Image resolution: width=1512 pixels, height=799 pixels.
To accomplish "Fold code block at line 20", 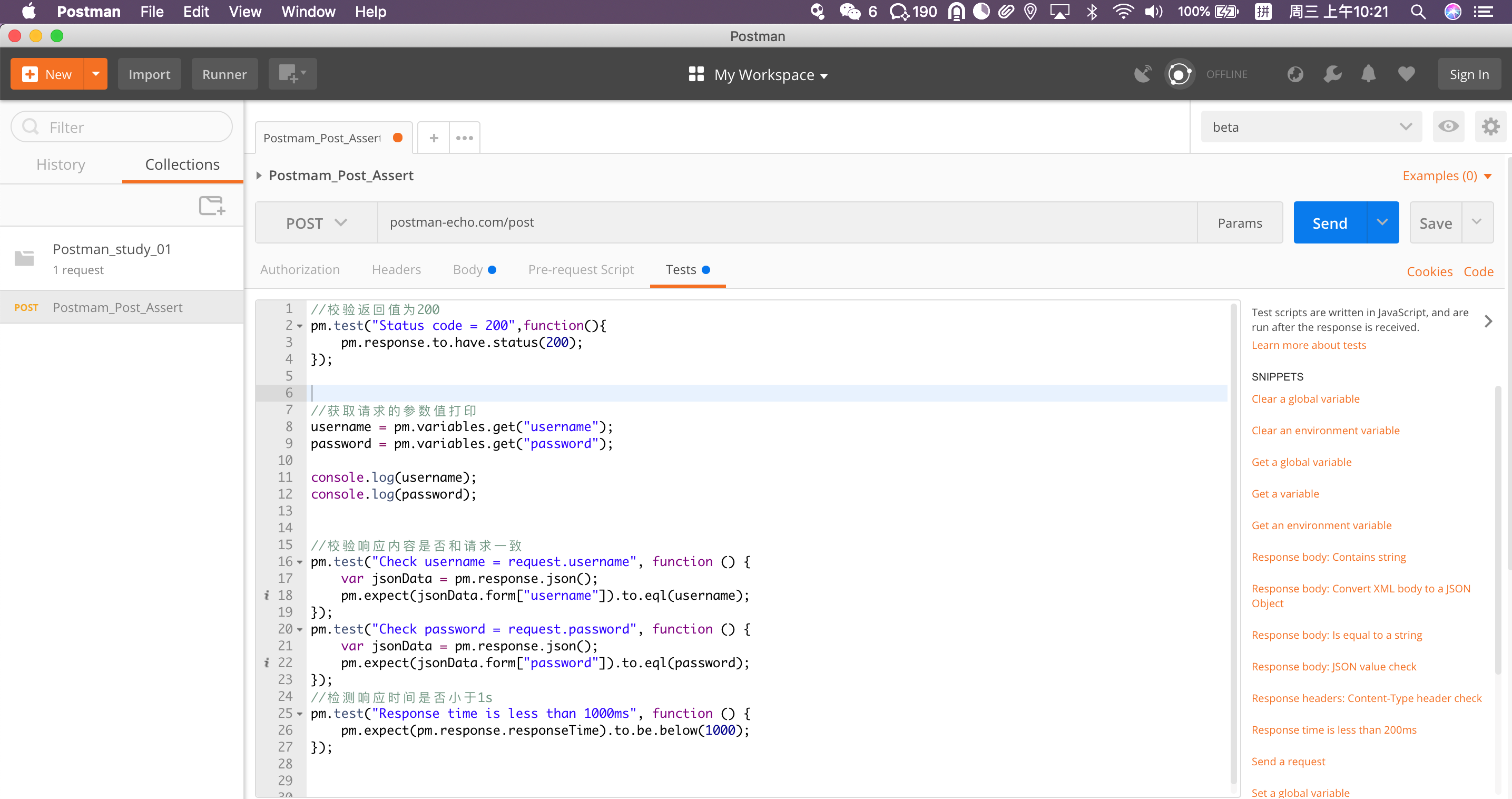I will click(300, 630).
